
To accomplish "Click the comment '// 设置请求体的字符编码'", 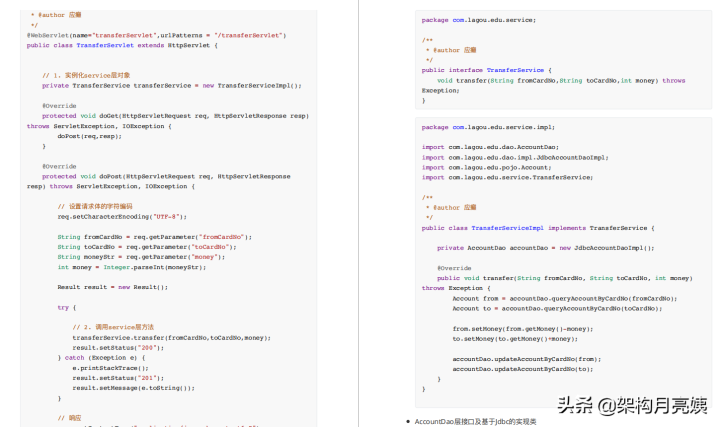I will 95,207.
